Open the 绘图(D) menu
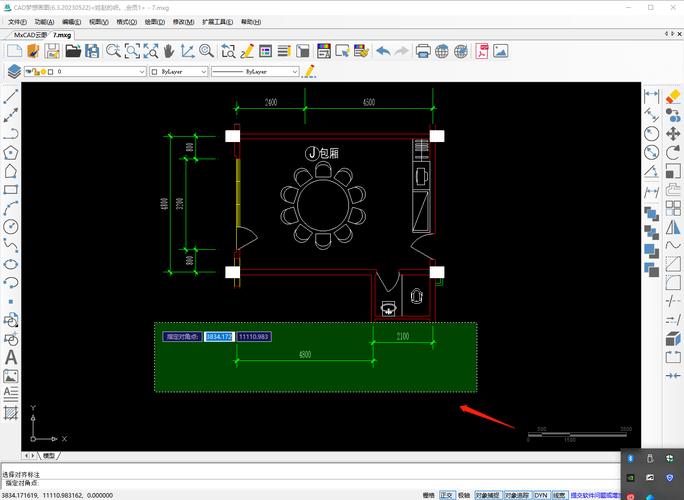 pyautogui.click(x=155, y=20)
